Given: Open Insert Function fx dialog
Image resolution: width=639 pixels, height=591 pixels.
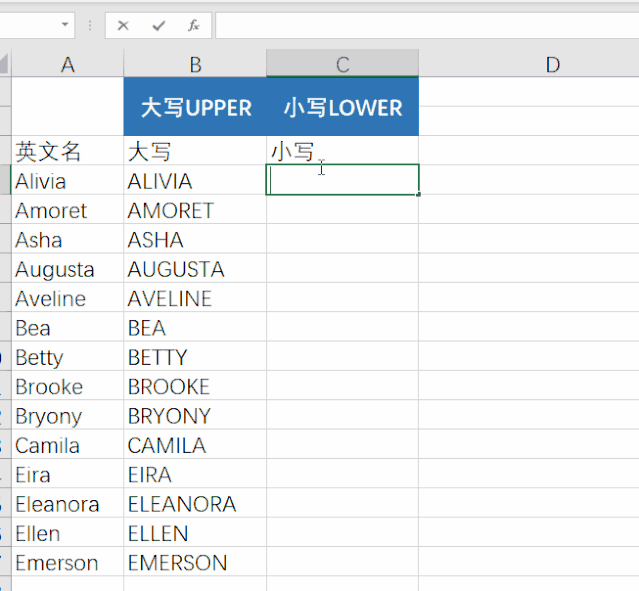Looking at the screenshot, I should point(194,26).
